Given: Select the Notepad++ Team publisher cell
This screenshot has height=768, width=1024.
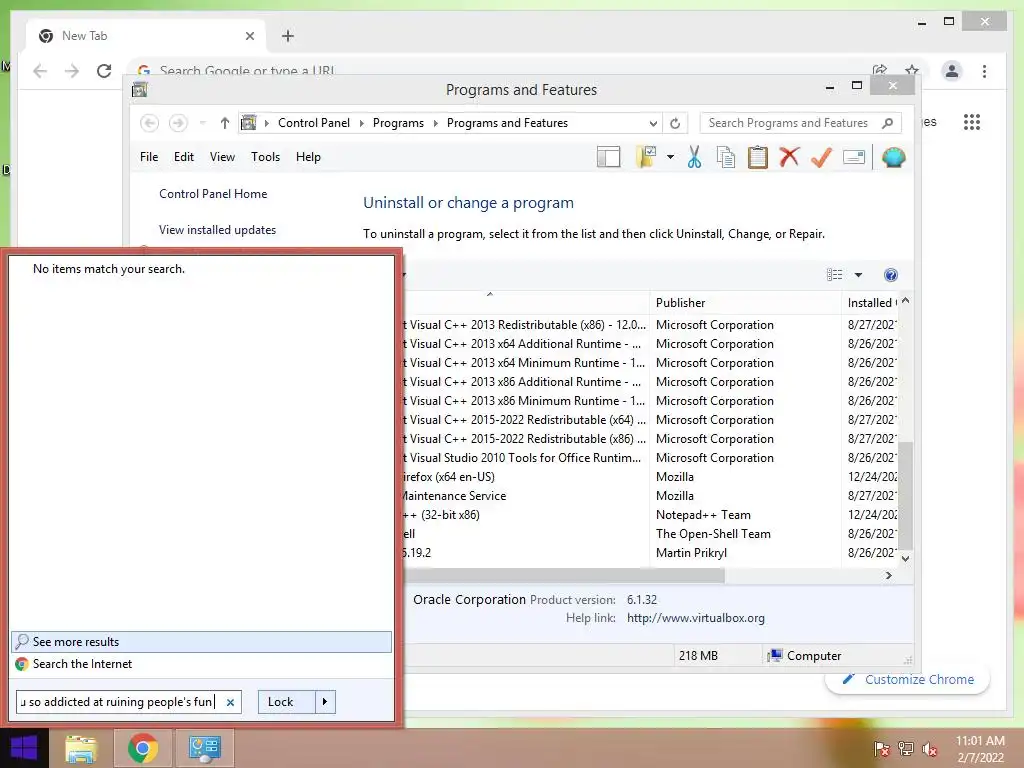Looking at the screenshot, I should [703, 515].
